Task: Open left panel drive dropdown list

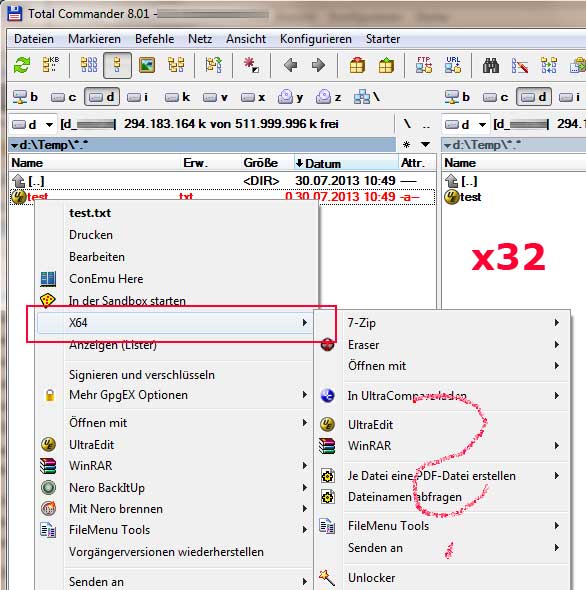Action: pyautogui.click(x=32, y=124)
